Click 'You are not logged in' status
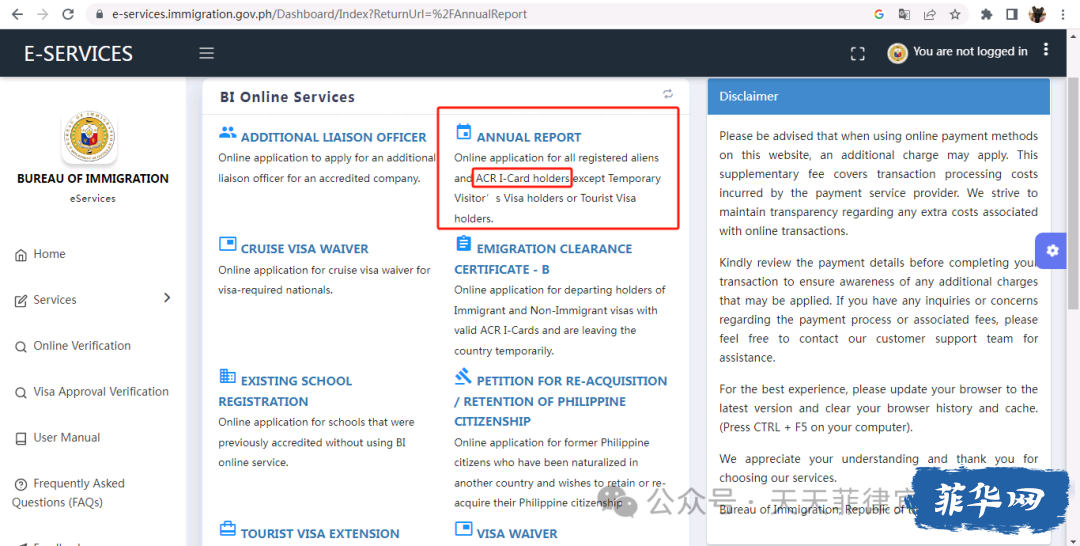 [970, 52]
